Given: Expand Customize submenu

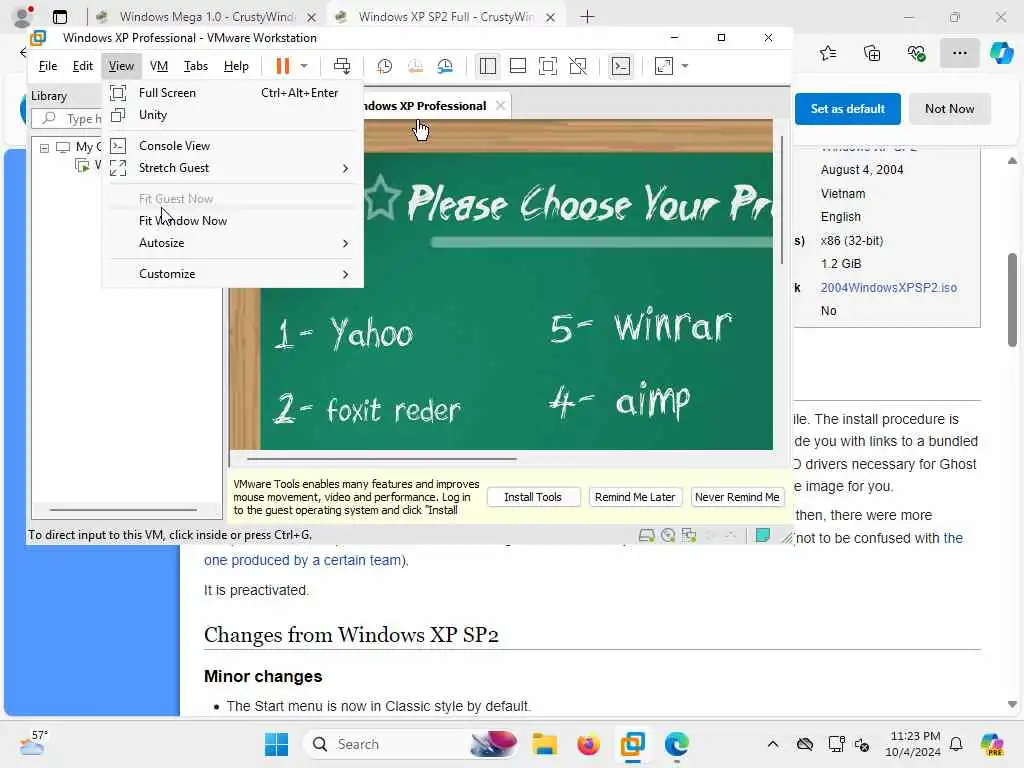Looking at the screenshot, I should pyautogui.click(x=232, y=274).
